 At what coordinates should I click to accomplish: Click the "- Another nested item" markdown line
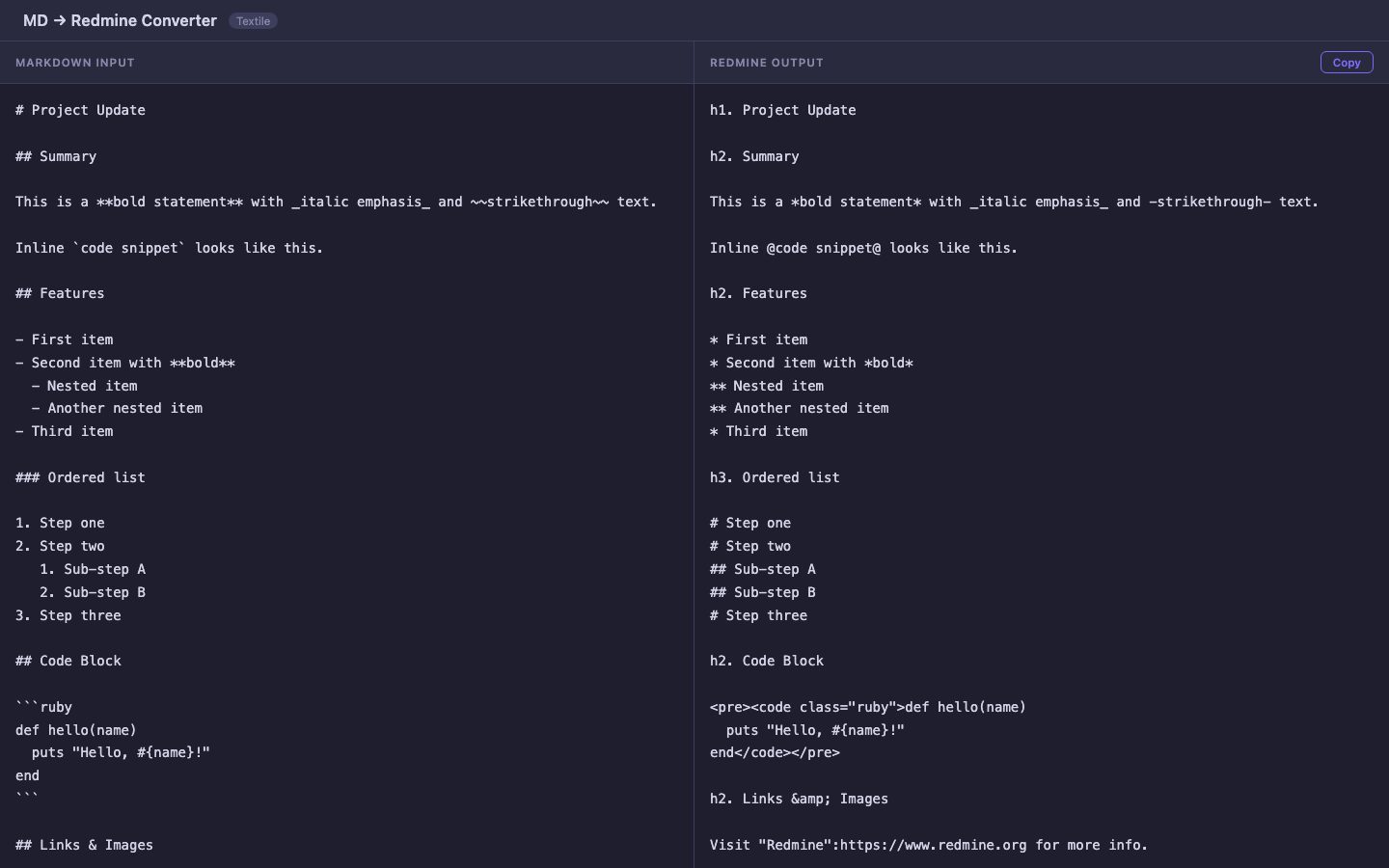117,408
